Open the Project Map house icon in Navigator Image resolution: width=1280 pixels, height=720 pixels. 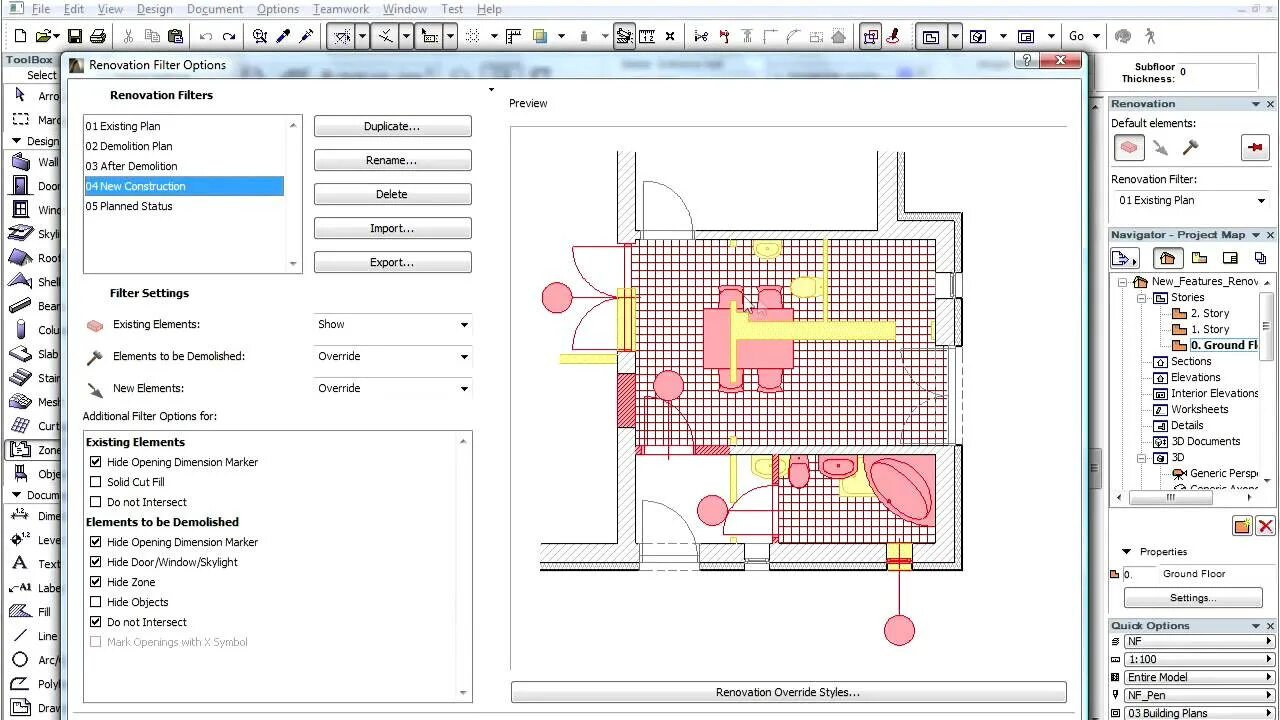1167,258
